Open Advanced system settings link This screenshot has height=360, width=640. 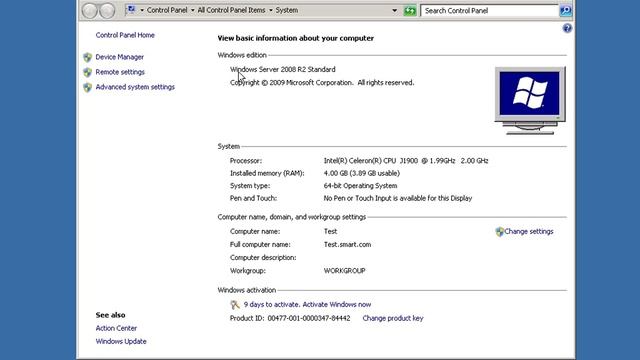(x=135, y=87)
